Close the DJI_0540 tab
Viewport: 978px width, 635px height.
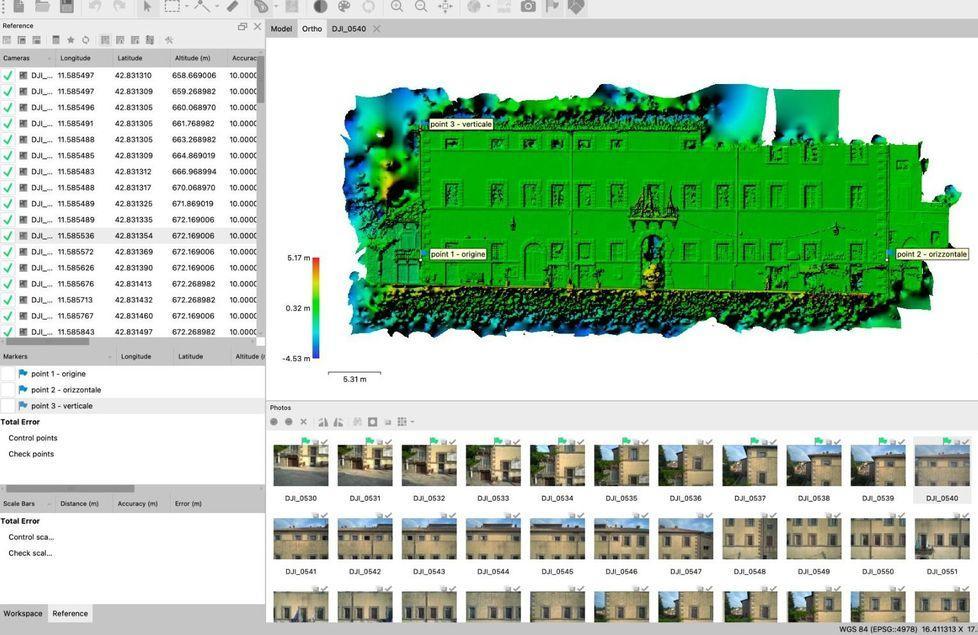click(377, 29)
